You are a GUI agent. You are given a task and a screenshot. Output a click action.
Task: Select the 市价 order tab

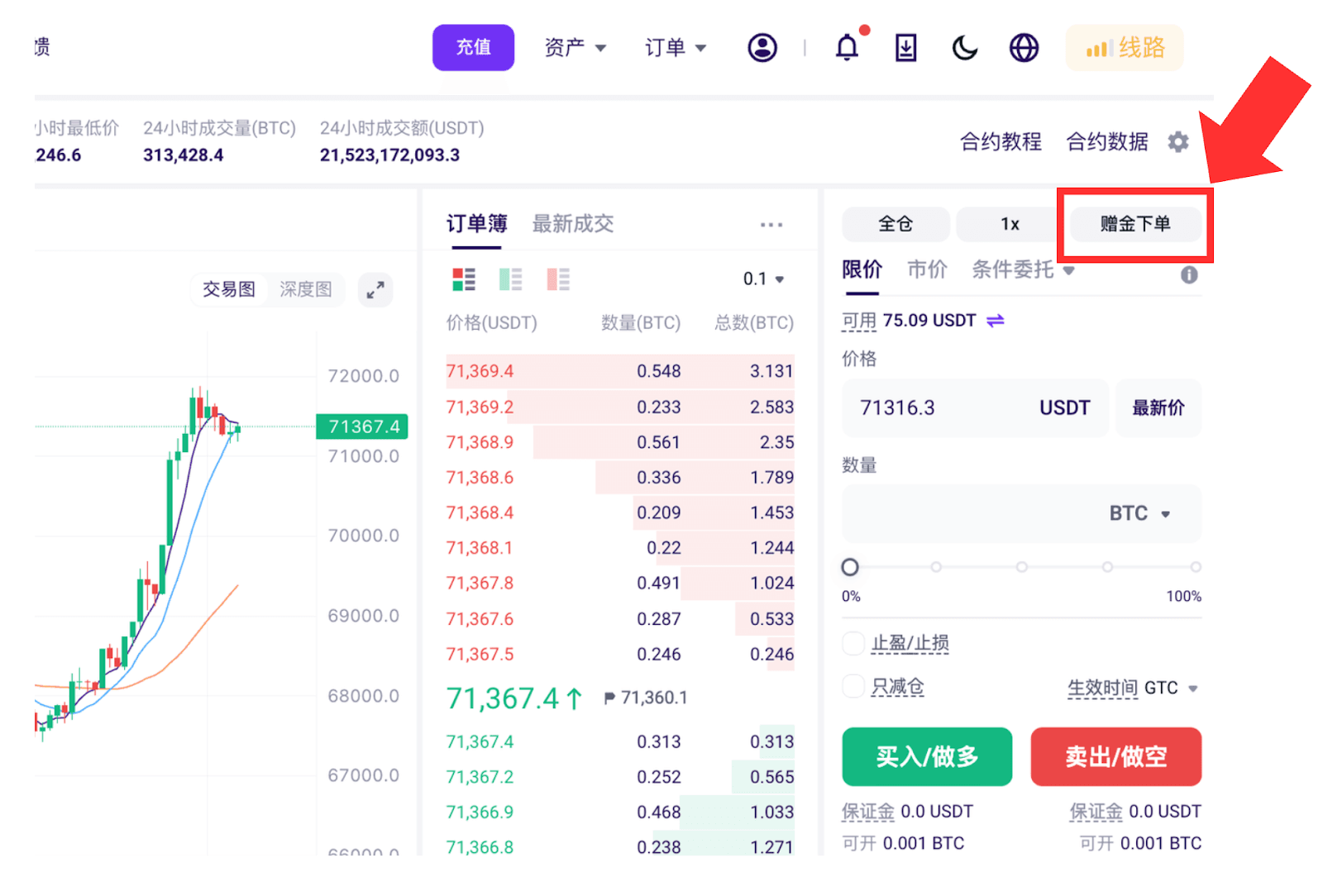(x=927, y=269)
